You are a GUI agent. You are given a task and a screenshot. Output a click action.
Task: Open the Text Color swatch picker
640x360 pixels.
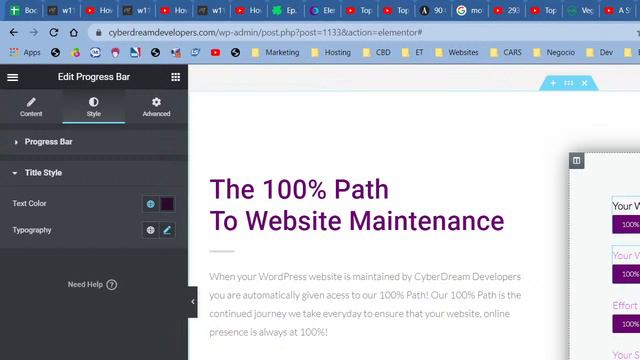click(x=167, y=204)
